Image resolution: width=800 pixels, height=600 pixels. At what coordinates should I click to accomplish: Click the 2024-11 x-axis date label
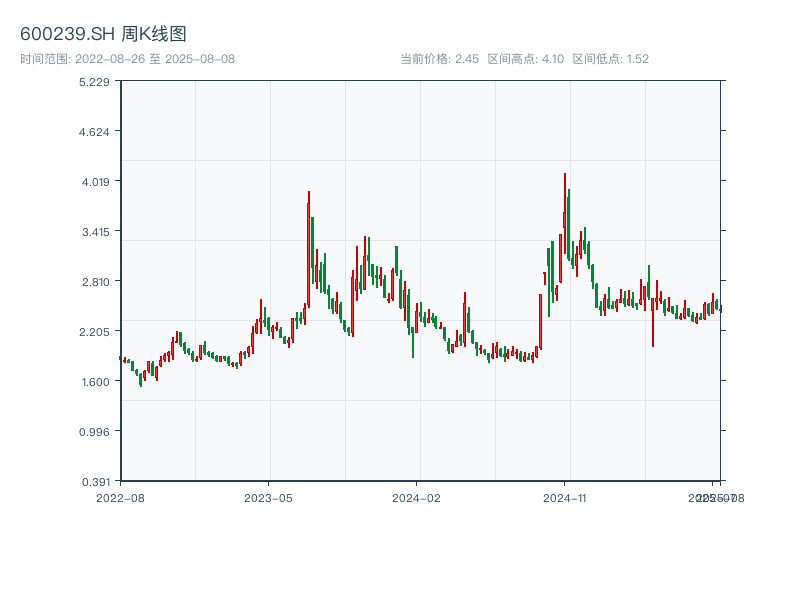click(564, 497)
